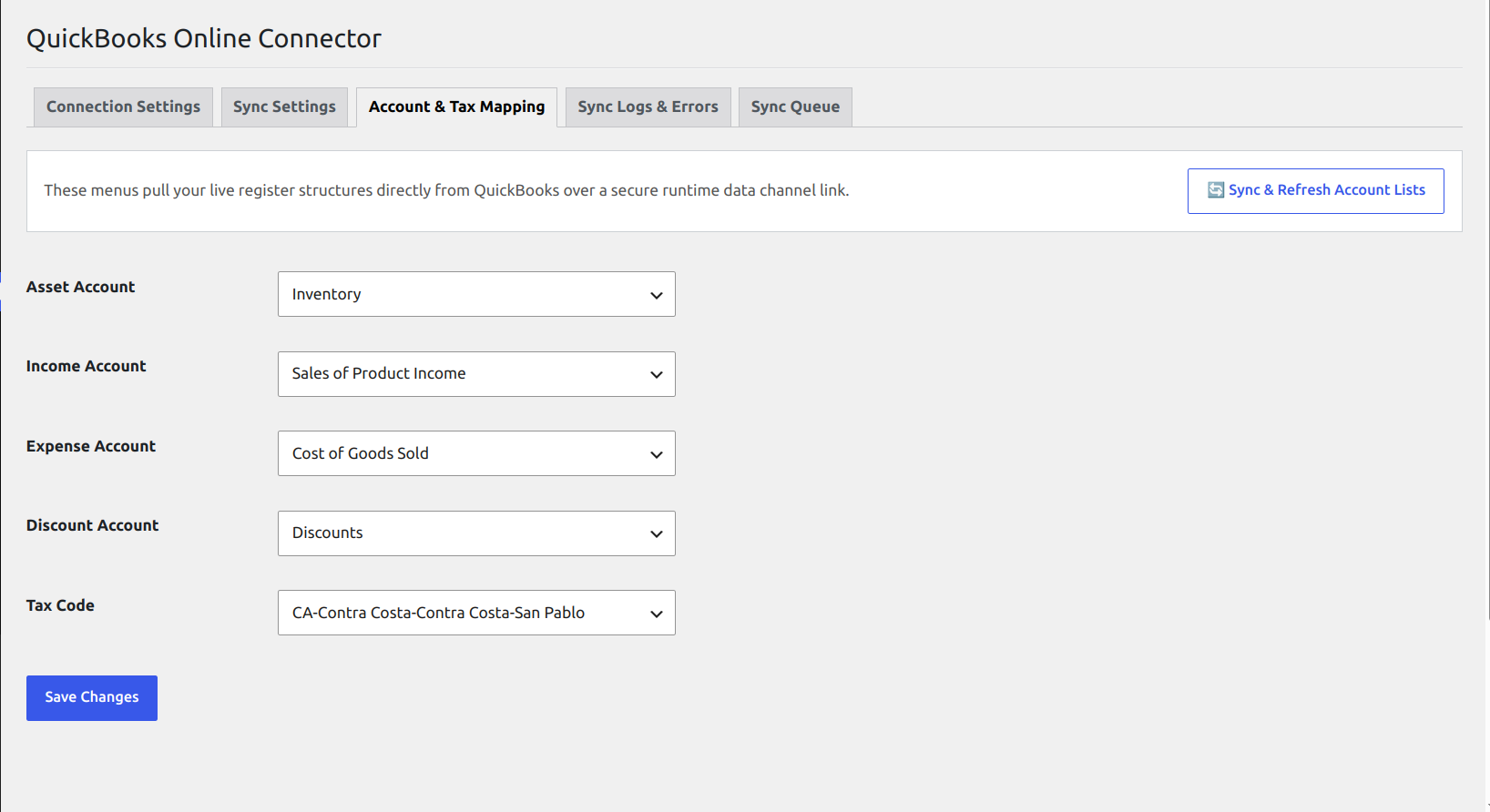Click the Asset Account label

tap(80, 287)
